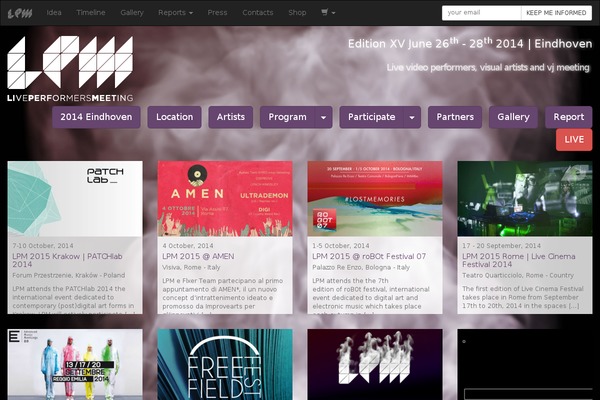Screen dimensions: 600x400
Task: Open the purple Gallery button
Action: [513, 117]
